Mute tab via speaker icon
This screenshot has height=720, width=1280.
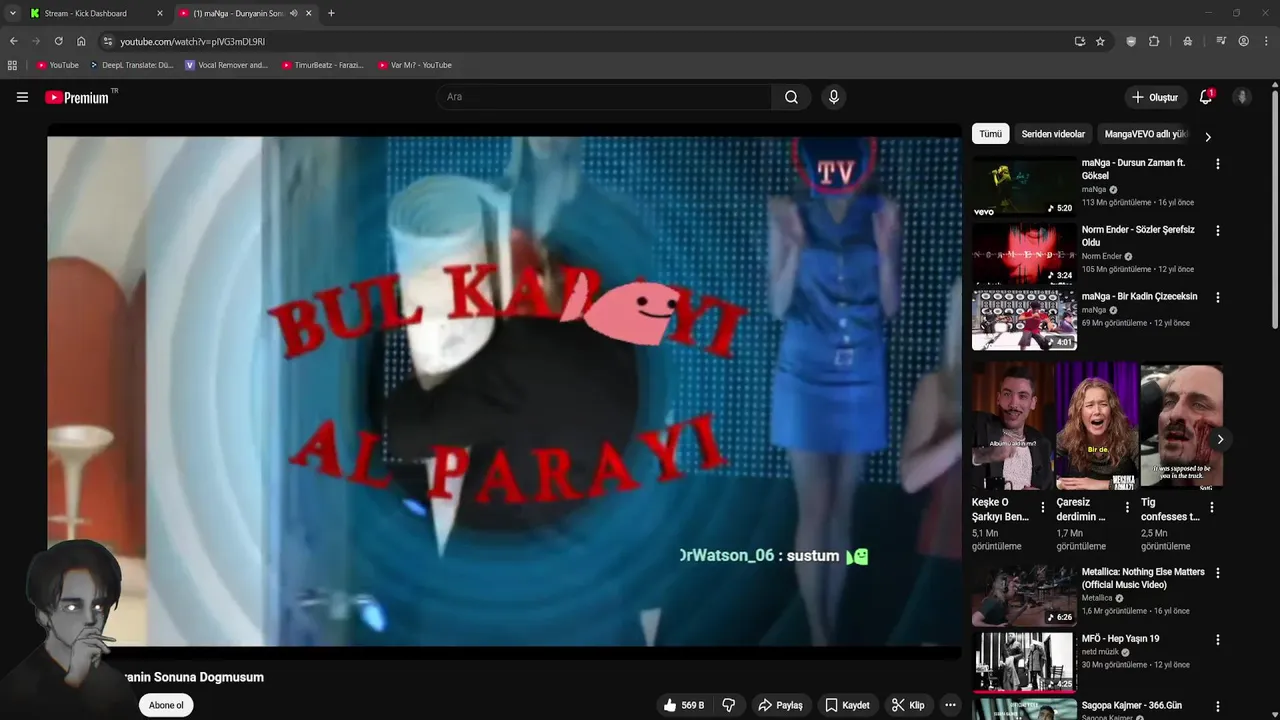(x=294, y=13)
